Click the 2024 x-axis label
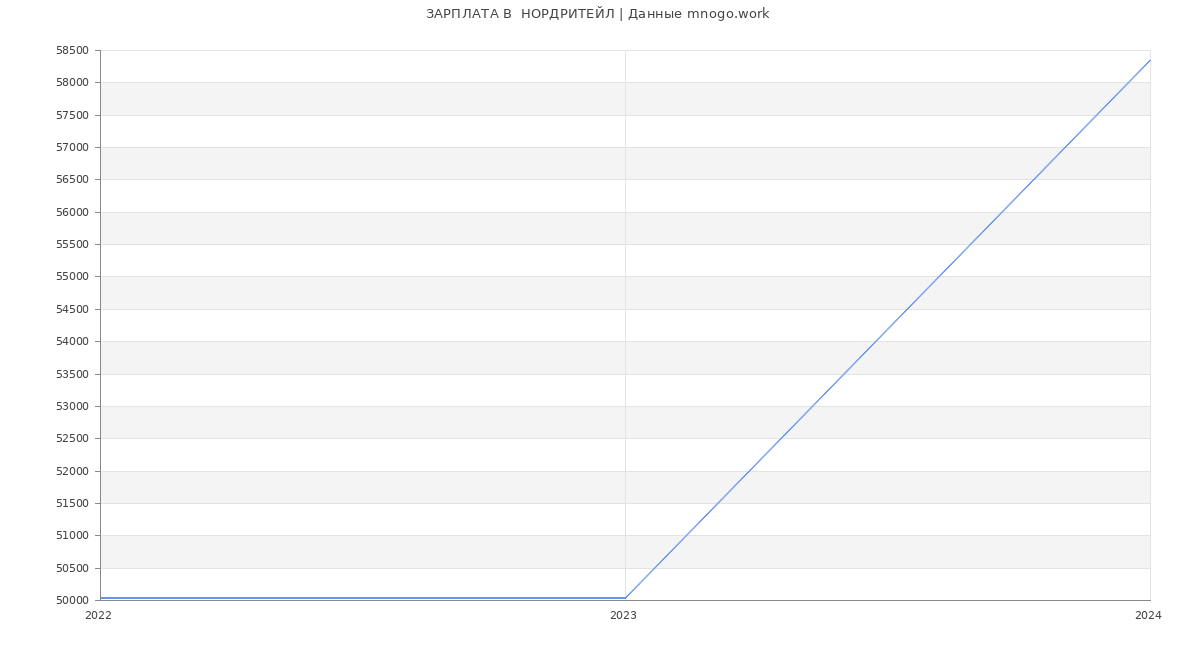Viewport: 1200px width, 650px height. tap(1148, 616)
